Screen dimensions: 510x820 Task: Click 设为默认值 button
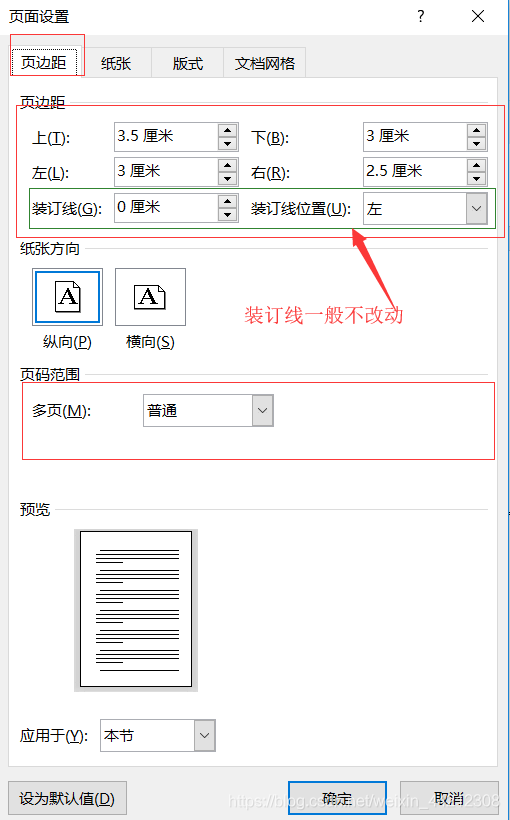67,798
